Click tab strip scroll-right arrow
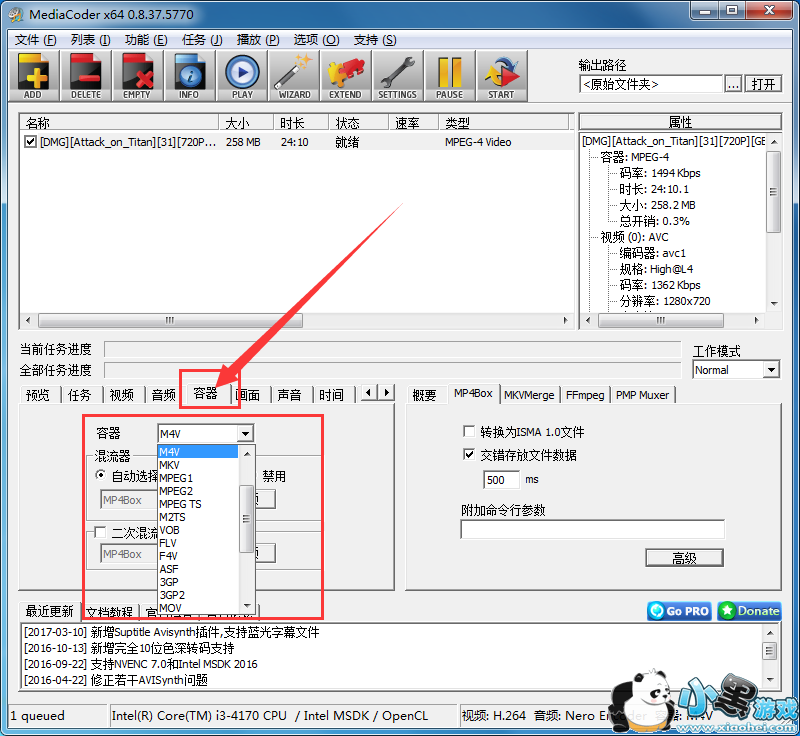This screenshot has height=736, width=800. 386,393
